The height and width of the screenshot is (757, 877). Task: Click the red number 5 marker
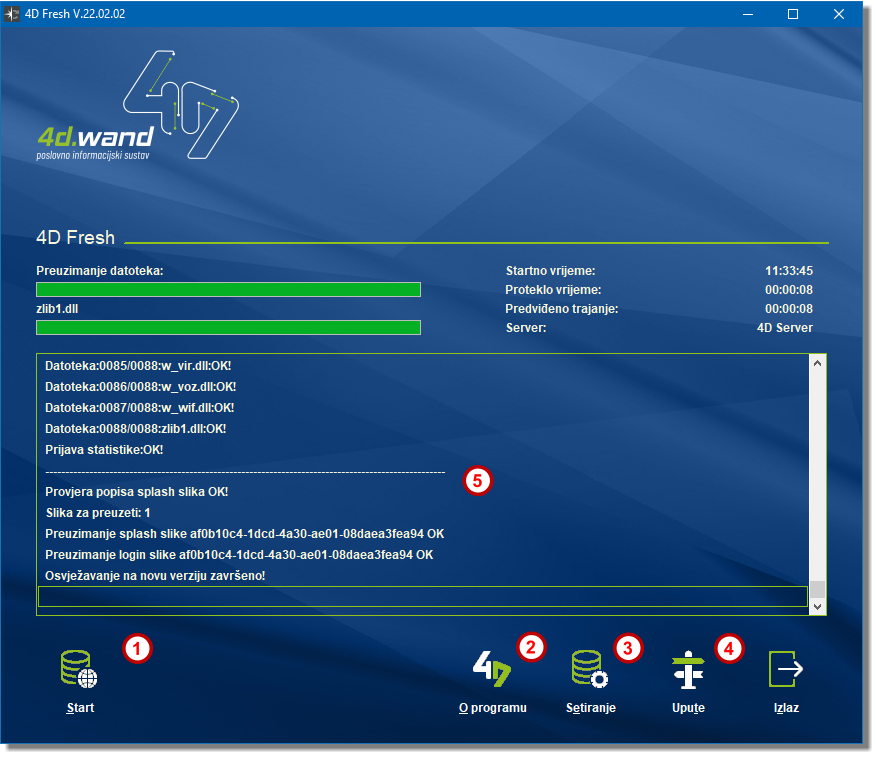pyautogui.click(x=477, y=481)
